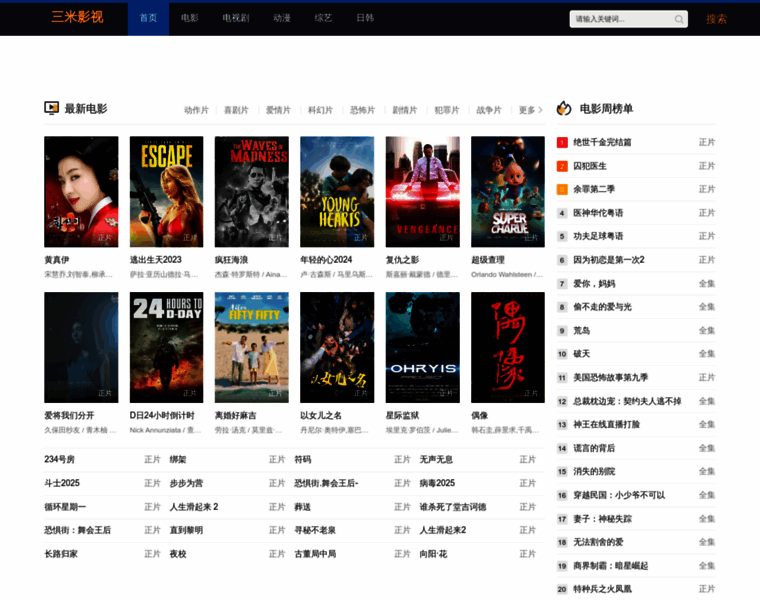The height and width of the screenshot is (600, 760).
Task: Open the Waves of Madness poster
Action: point(252,191)
